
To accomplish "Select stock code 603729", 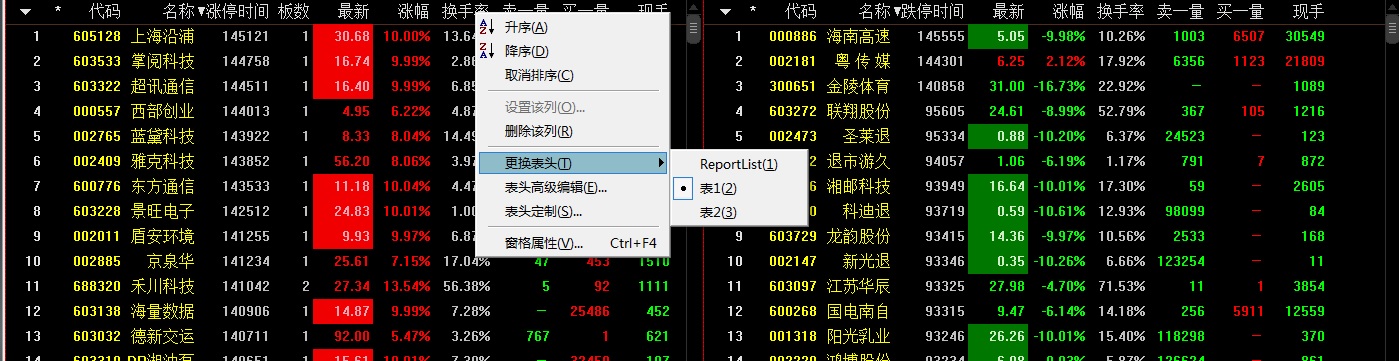I will pyautogui.click(x=793, y=236).
